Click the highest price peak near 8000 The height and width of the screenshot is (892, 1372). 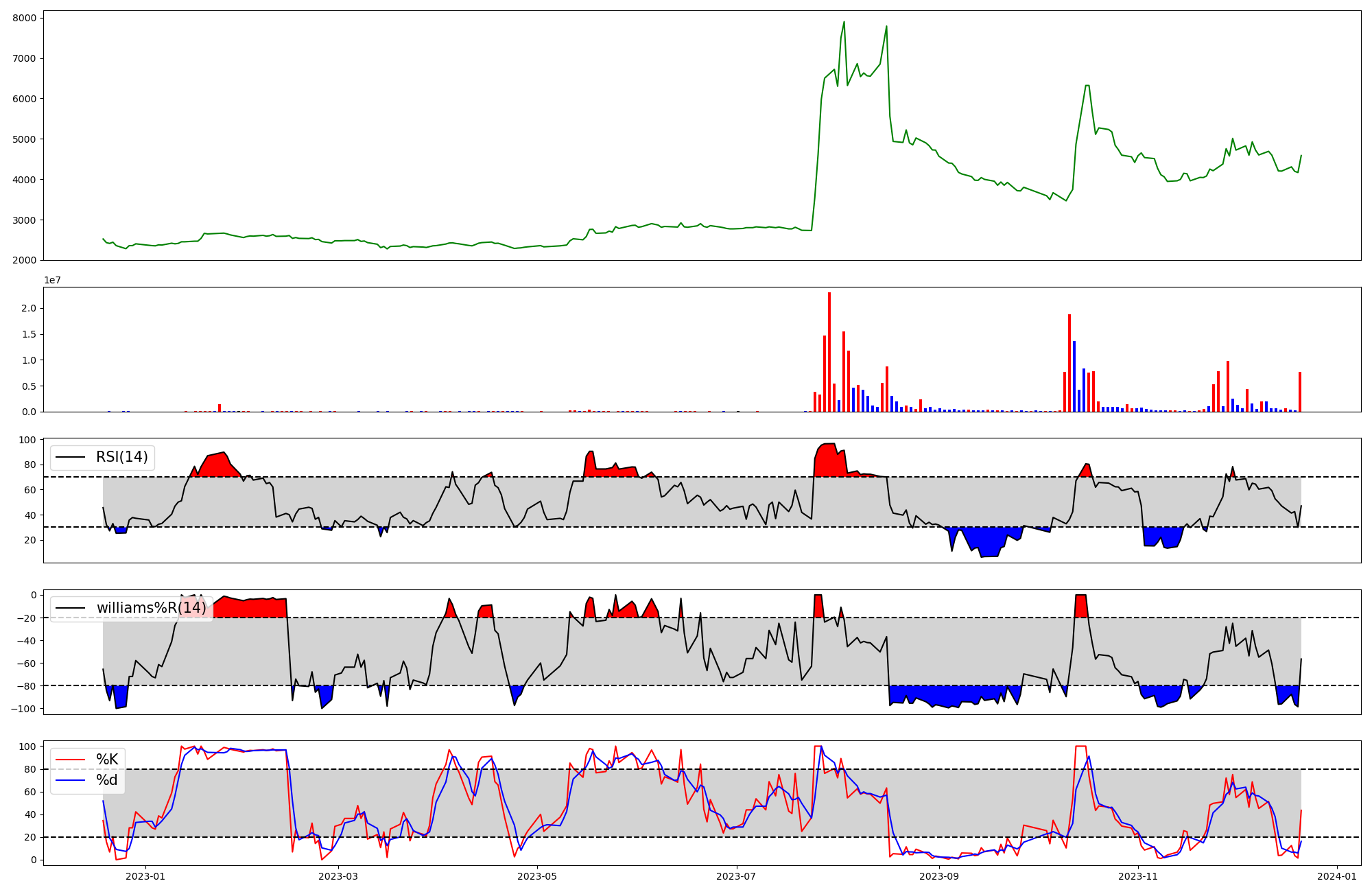pyautogui.click(x=844, y=23)
